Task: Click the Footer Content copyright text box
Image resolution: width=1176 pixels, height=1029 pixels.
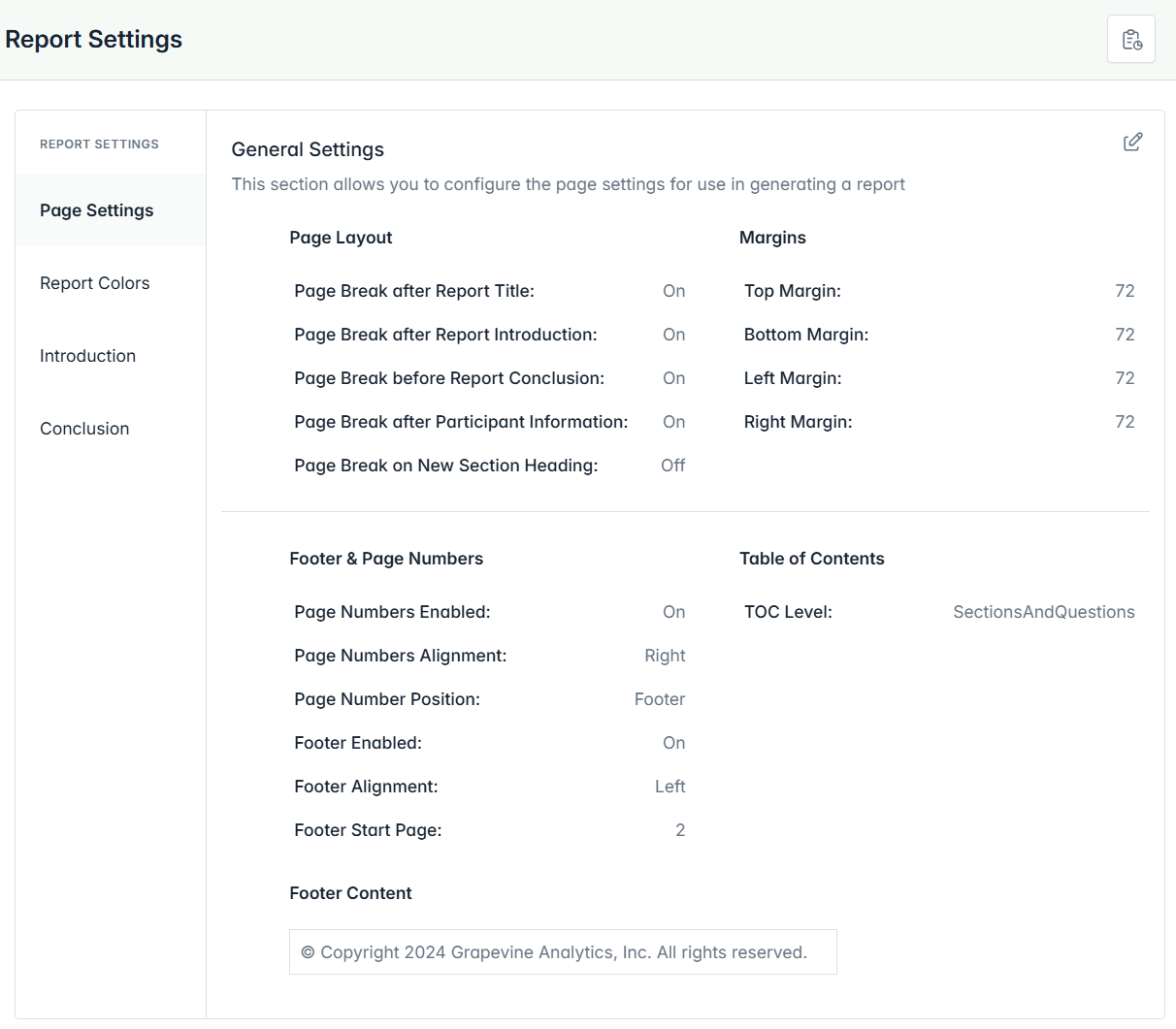Action: pos(563,952)
